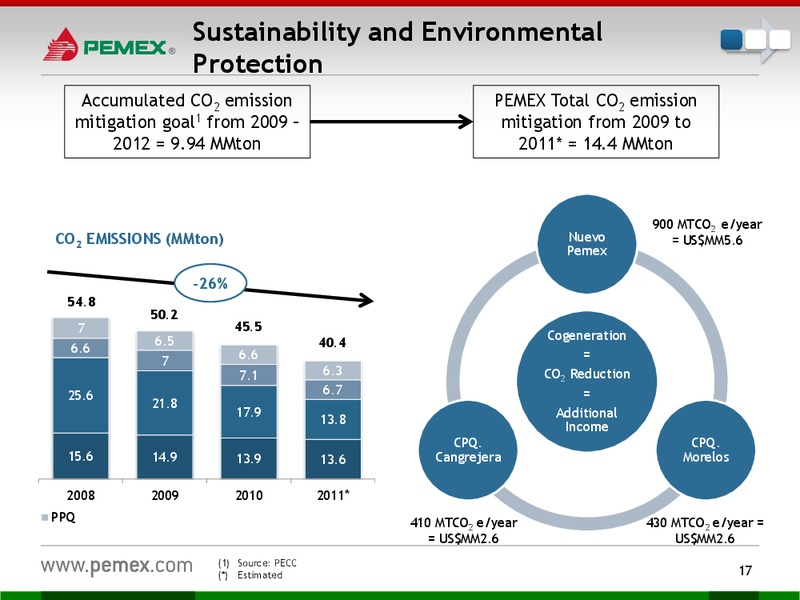Click the -26% oval label
The image size is (800, 600).
click(x=211, y=283)
